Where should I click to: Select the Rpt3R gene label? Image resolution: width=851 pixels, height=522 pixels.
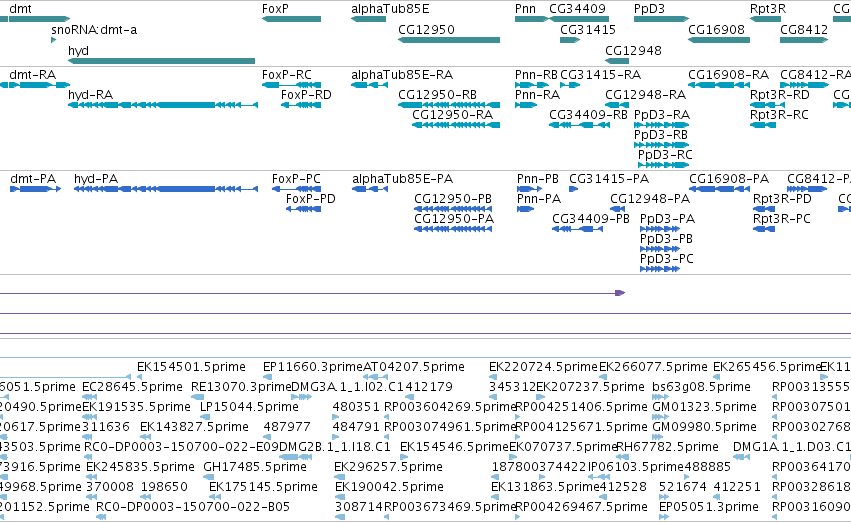tap(767, 9)
